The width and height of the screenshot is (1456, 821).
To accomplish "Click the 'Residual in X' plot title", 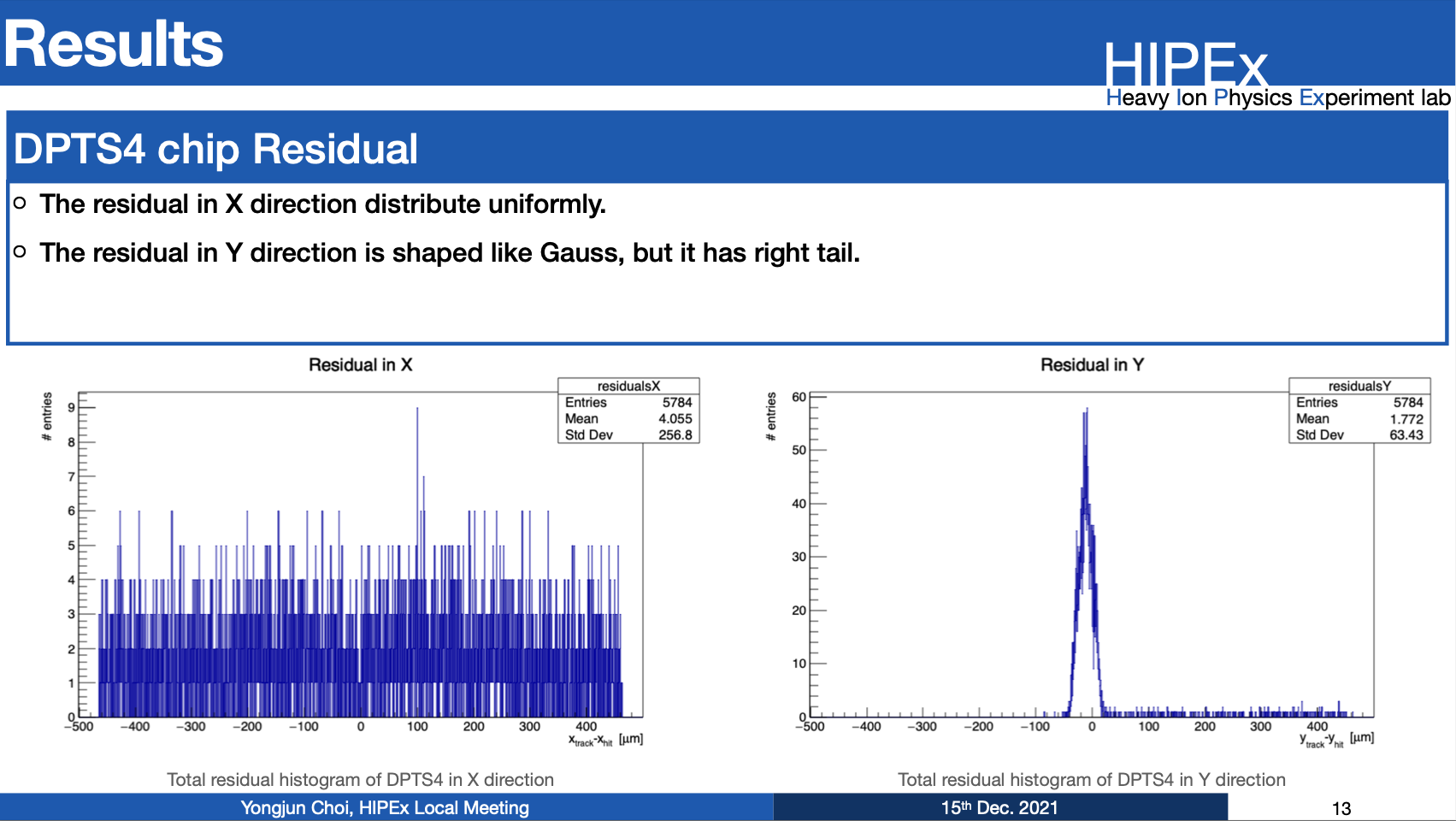I will [360, 365].
